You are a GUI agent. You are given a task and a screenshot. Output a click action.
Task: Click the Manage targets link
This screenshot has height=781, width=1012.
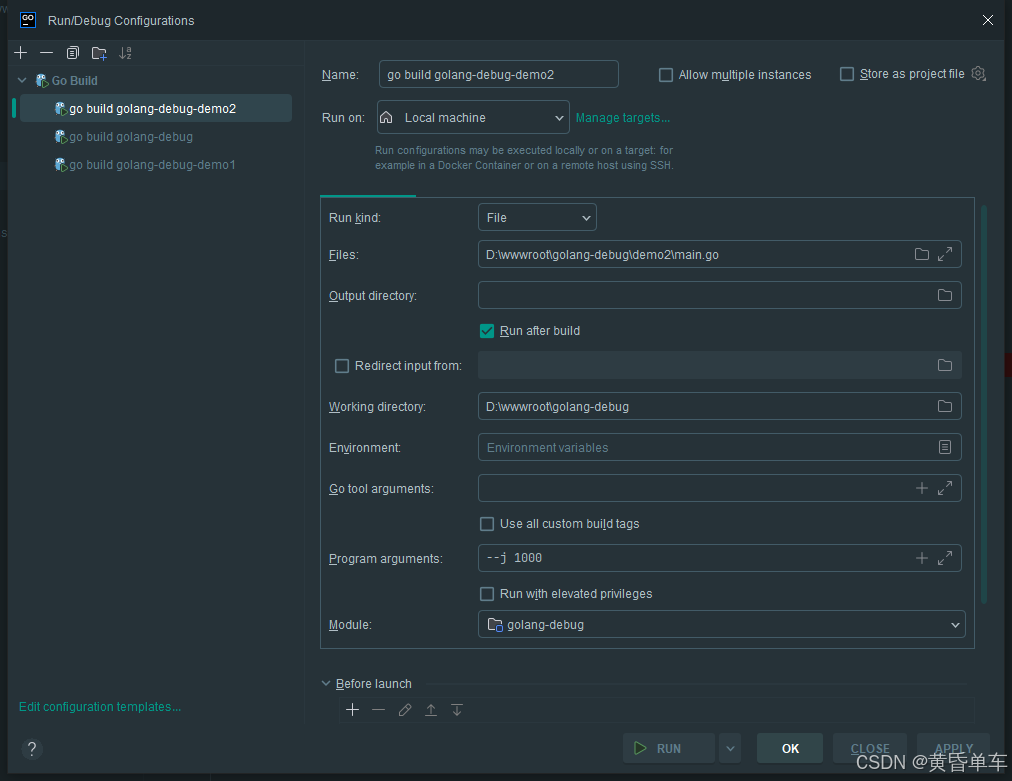click(622, 118)
